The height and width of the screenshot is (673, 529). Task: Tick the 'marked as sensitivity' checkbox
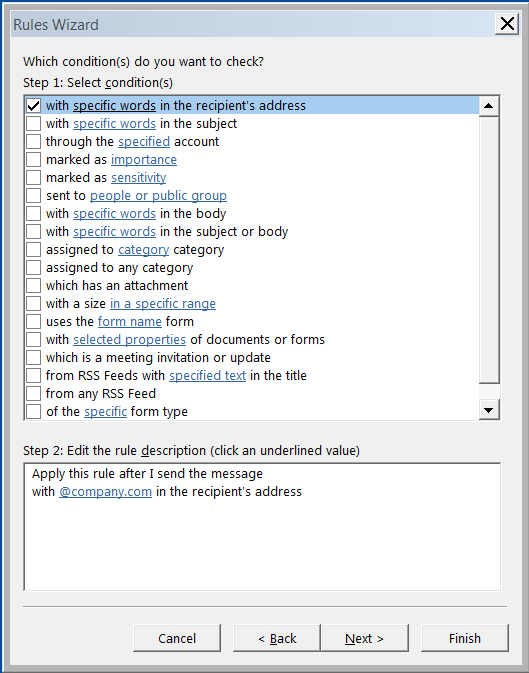pos(33,178)
